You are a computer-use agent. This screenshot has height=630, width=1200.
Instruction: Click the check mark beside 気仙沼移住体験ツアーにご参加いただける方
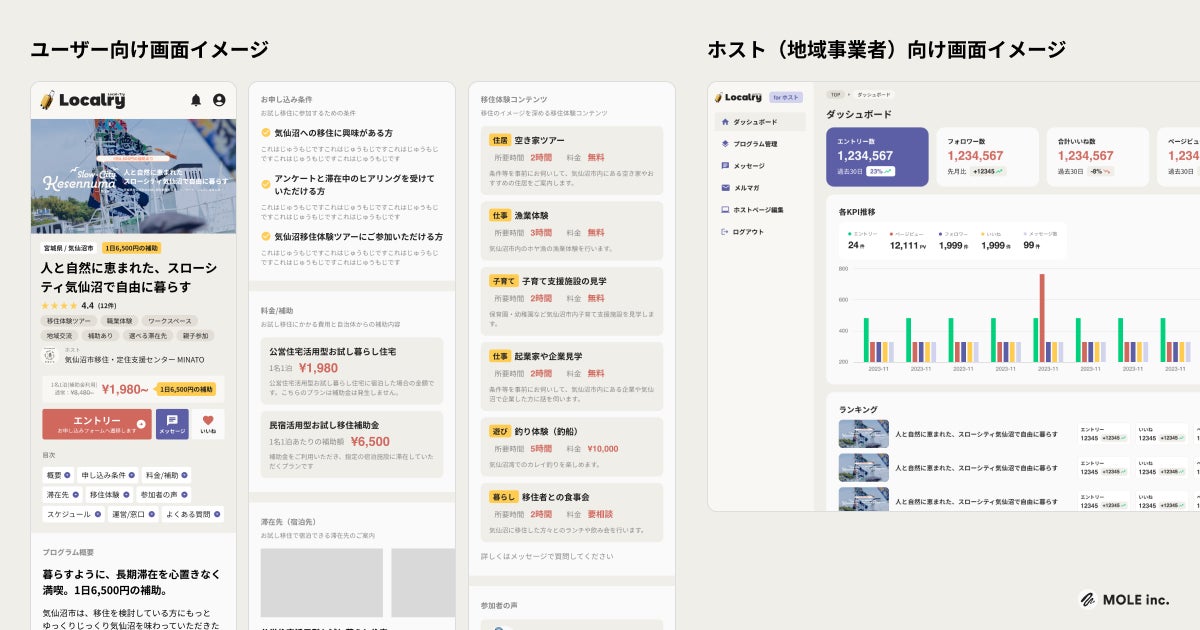(266, 237)
